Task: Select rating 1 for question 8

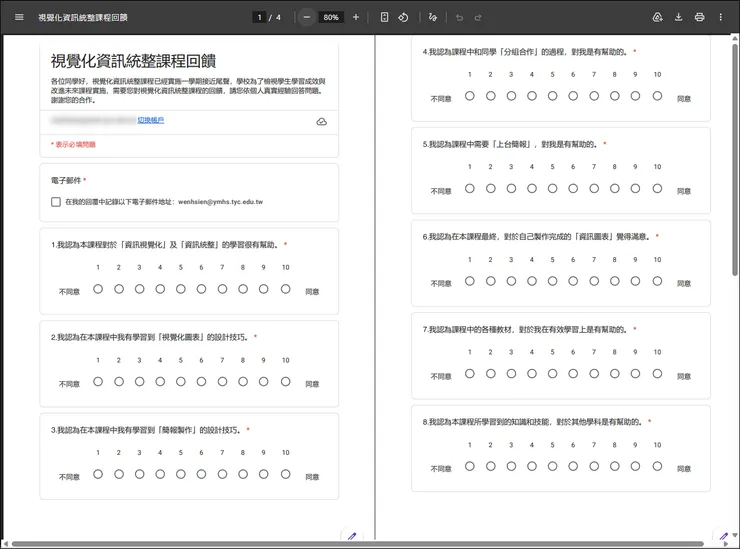Action: (x=470, y=466)
